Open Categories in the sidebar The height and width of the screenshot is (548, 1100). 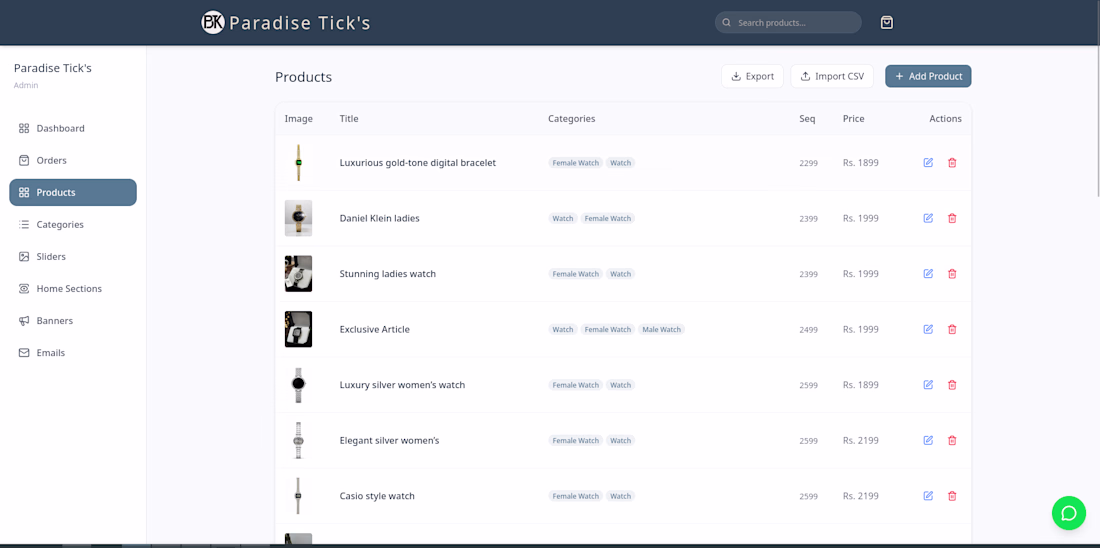(x=73, y=225)
